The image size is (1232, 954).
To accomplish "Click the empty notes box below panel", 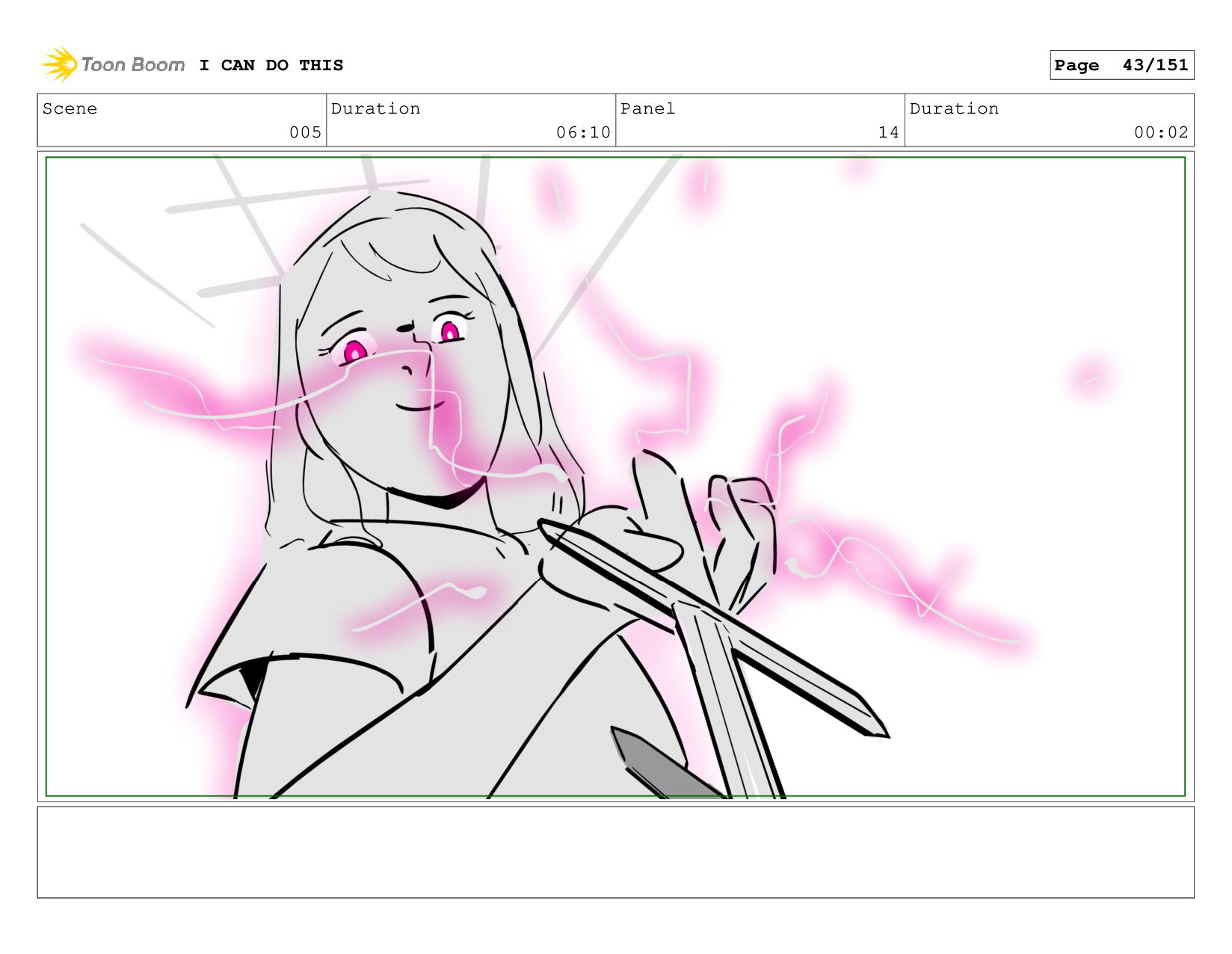I will pyautogui.click(x=615, y=852).
